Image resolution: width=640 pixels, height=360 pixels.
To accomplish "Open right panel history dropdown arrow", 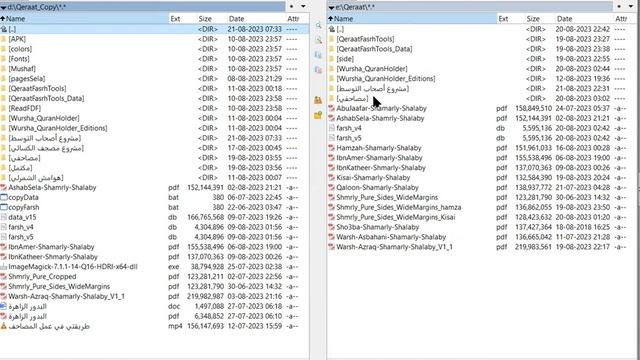I will click(631, 7).
